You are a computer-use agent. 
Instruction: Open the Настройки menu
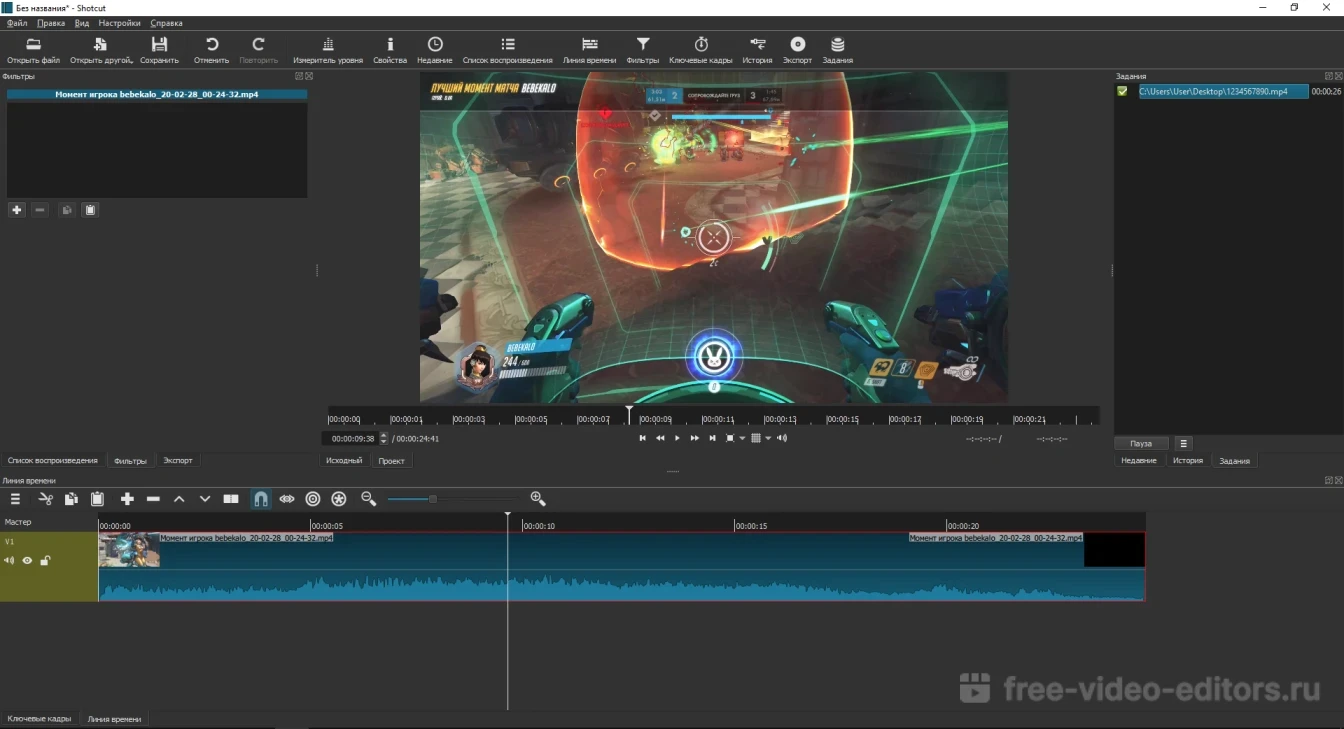coord(120,23)
